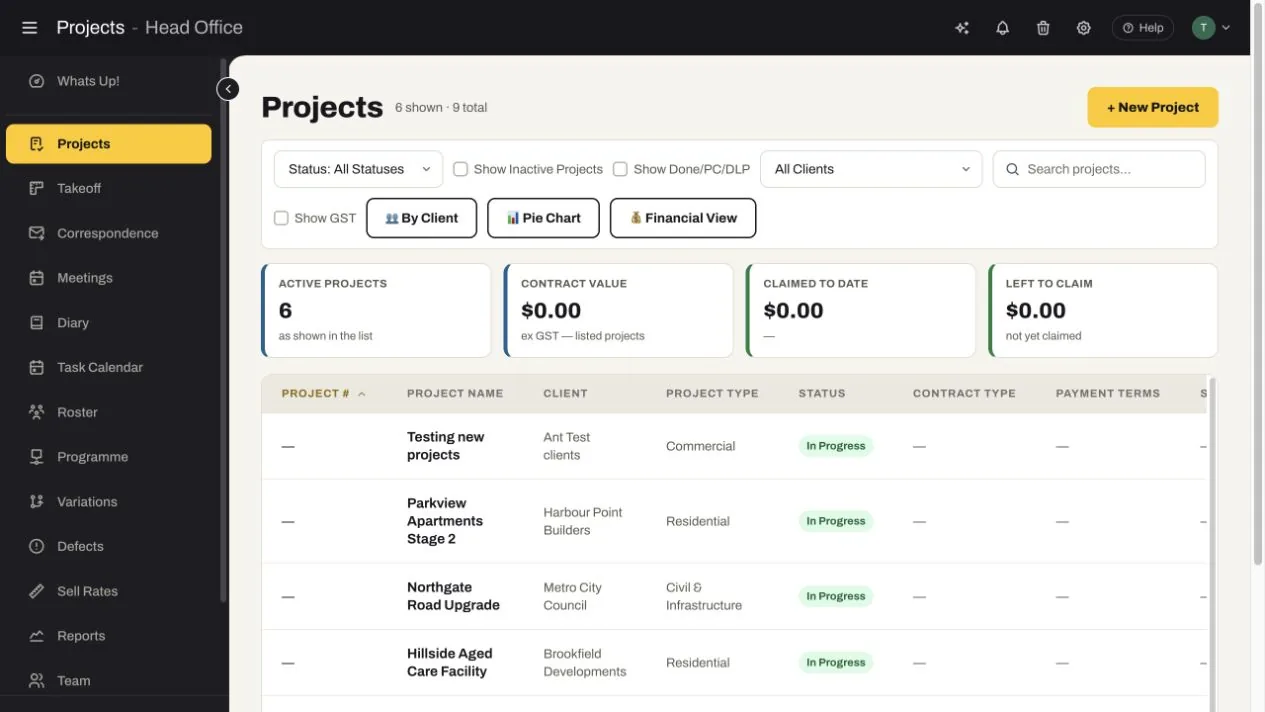Click the Variations branch icon
The image size is (1265, 712).
[37, 502]
